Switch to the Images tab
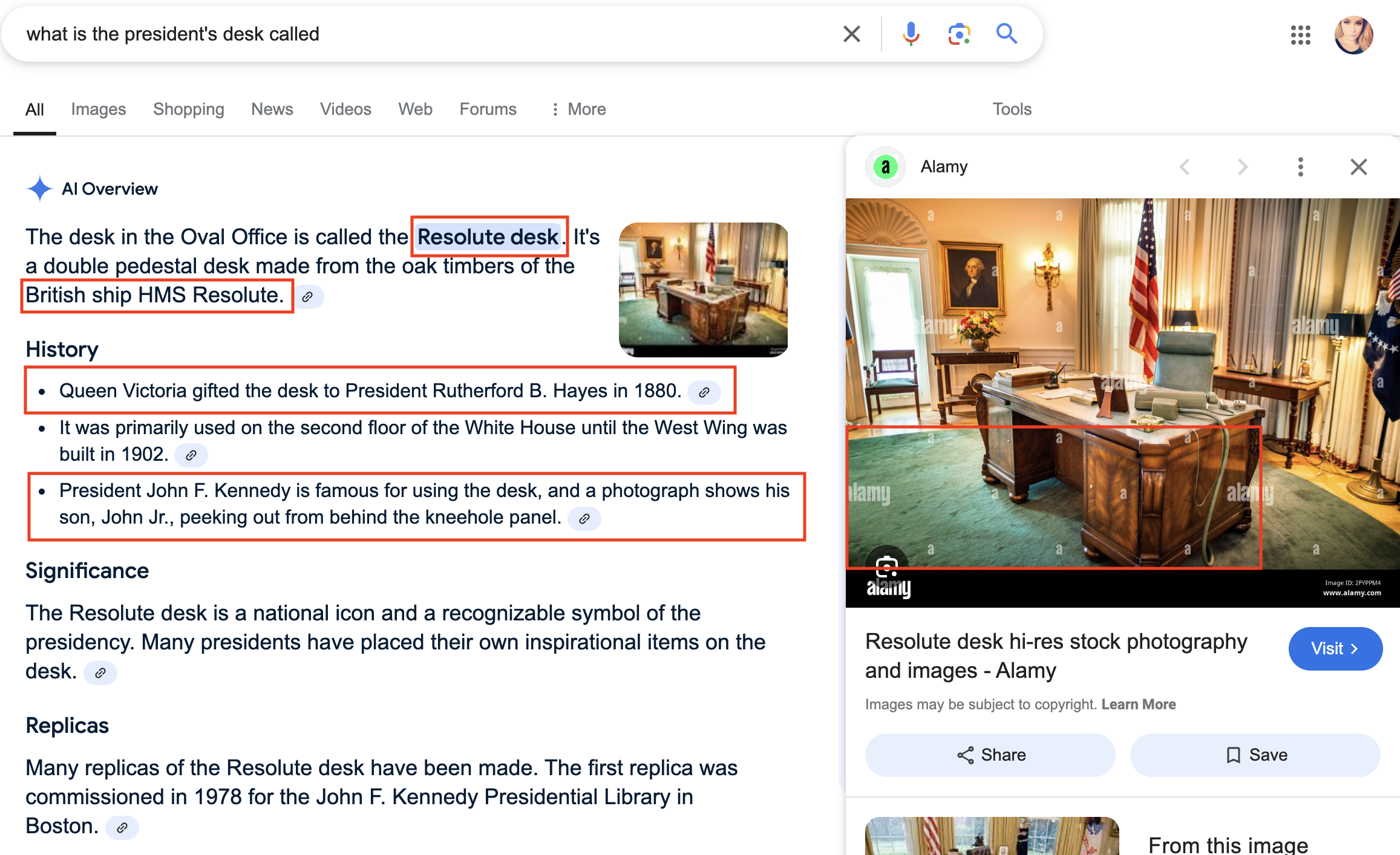Screen dimensions: 1400x855 [98, 109]
